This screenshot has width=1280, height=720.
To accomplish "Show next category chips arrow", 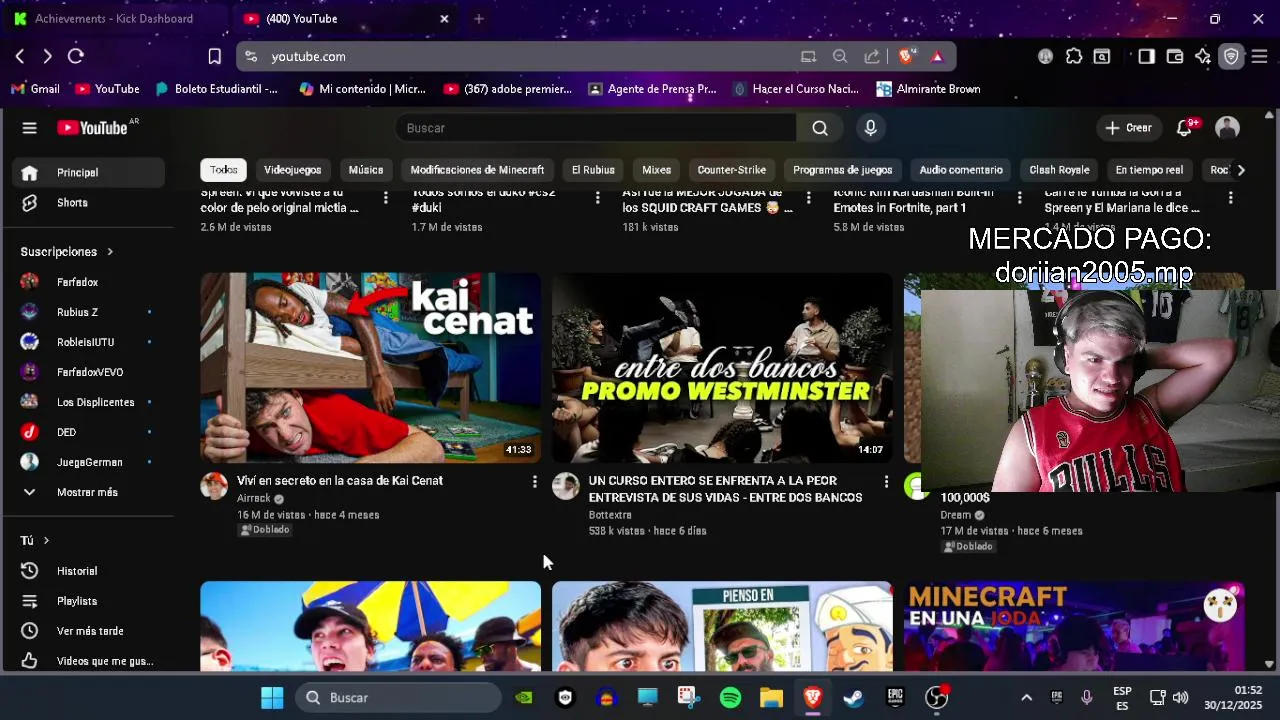I will (1240, 170).
